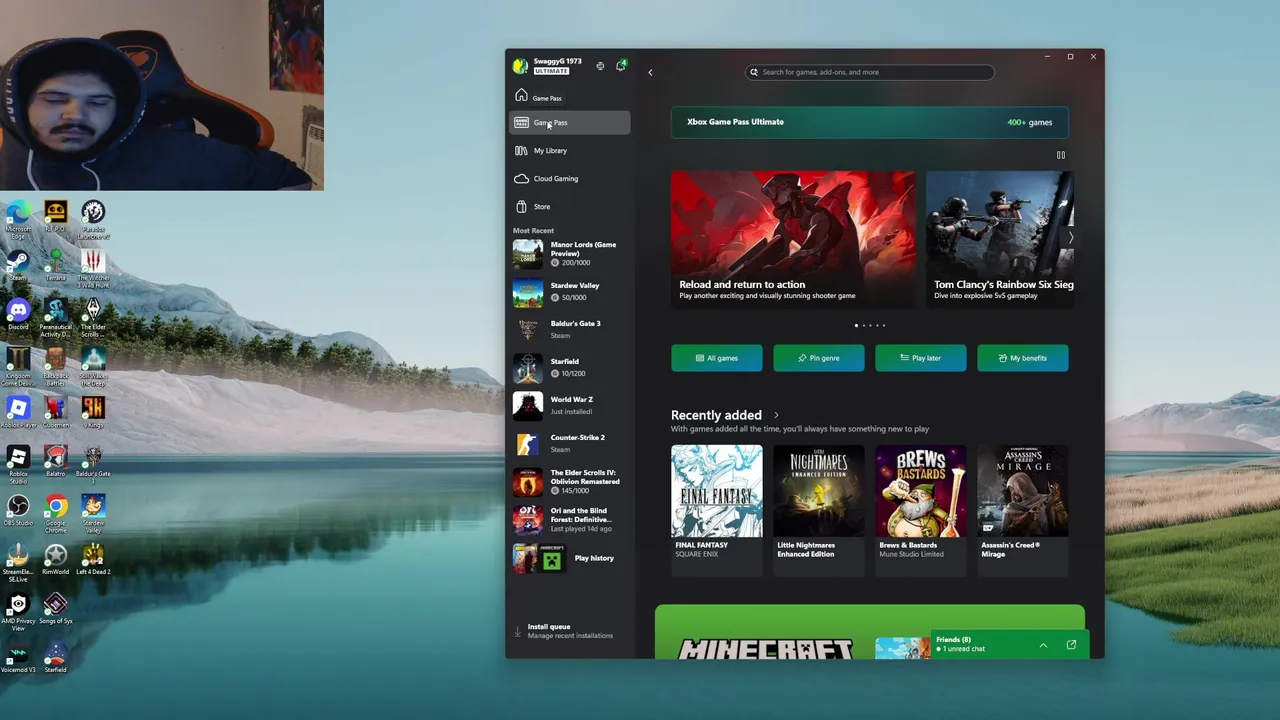
Task: Go to Cloud Gaming section
Action: [x=570, y=179]
